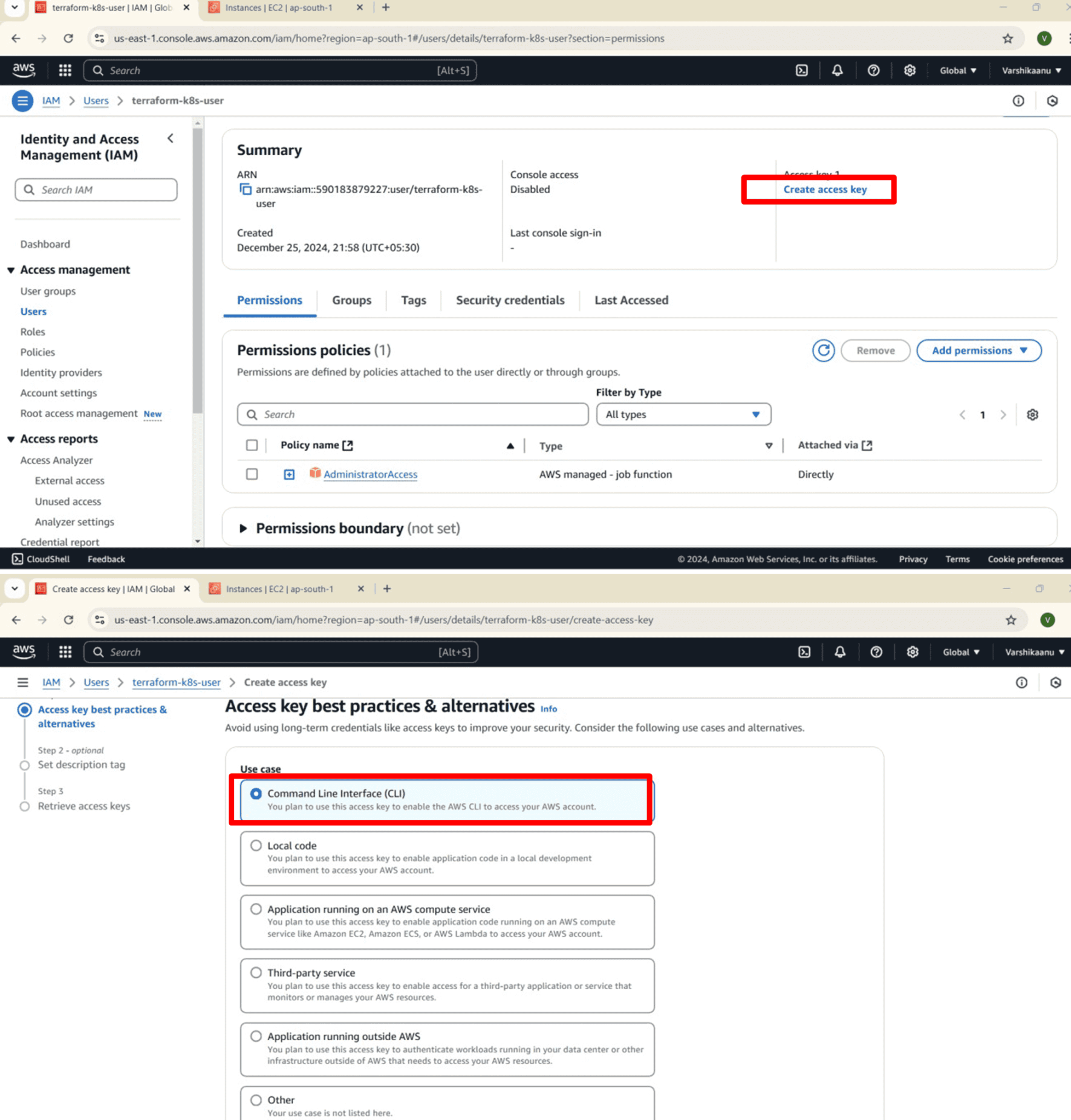Screen dimensions: 1071x1120
Task: Toggle IAM hamburger navigation menu button
Action: (23, 101)
